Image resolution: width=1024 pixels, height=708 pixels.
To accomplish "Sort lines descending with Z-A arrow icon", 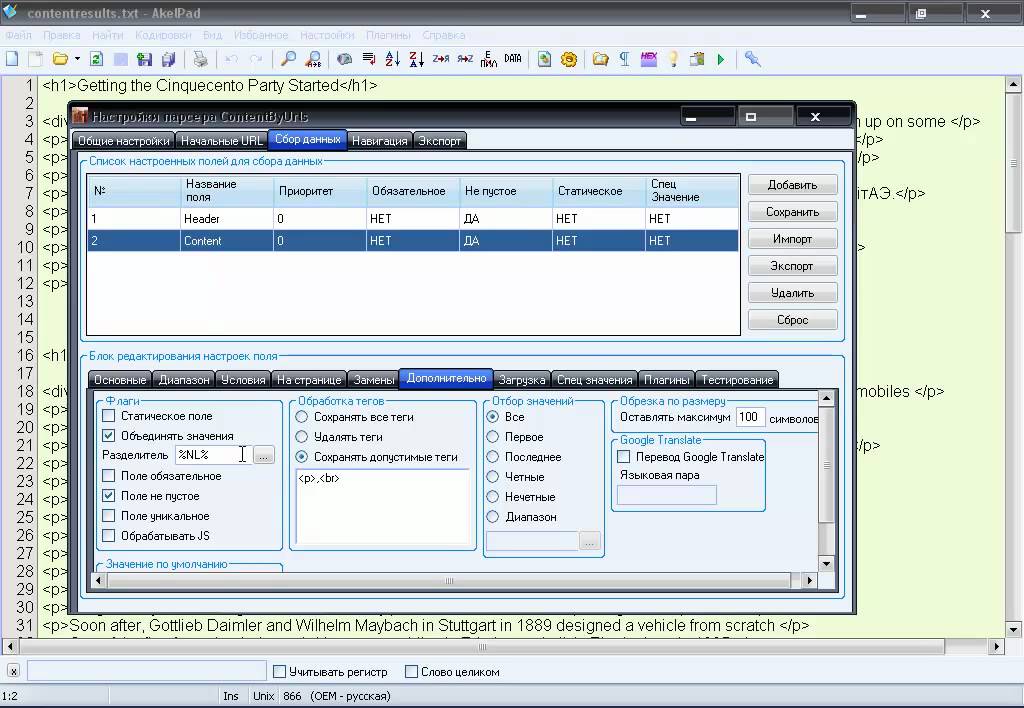I will click(417, 59).
